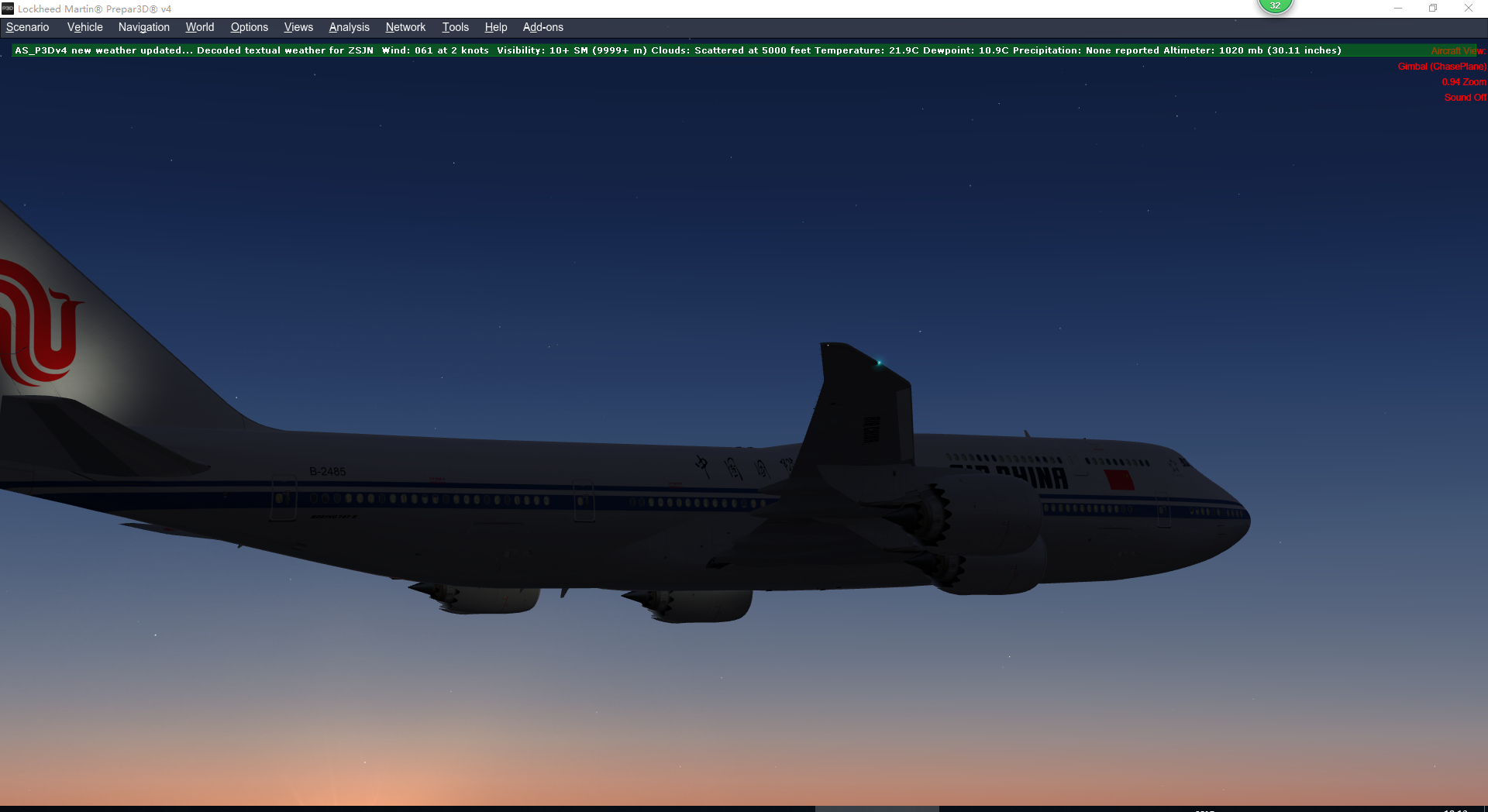Open the Tools menu
This screenshot has width=1488, height=812.
pyautogui.click(x=455, y=27)
